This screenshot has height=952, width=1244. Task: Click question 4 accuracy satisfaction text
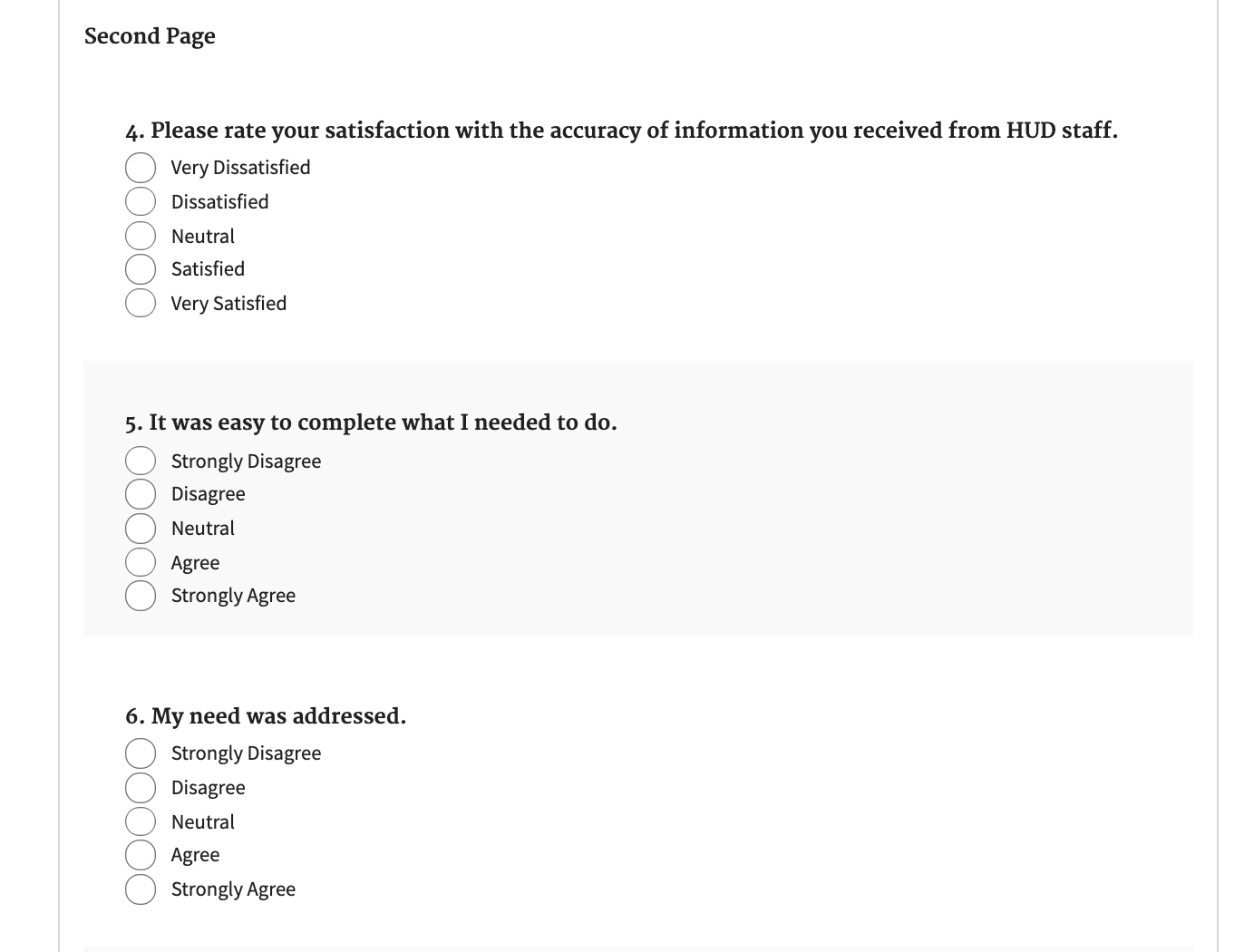(x=621, y=131)
